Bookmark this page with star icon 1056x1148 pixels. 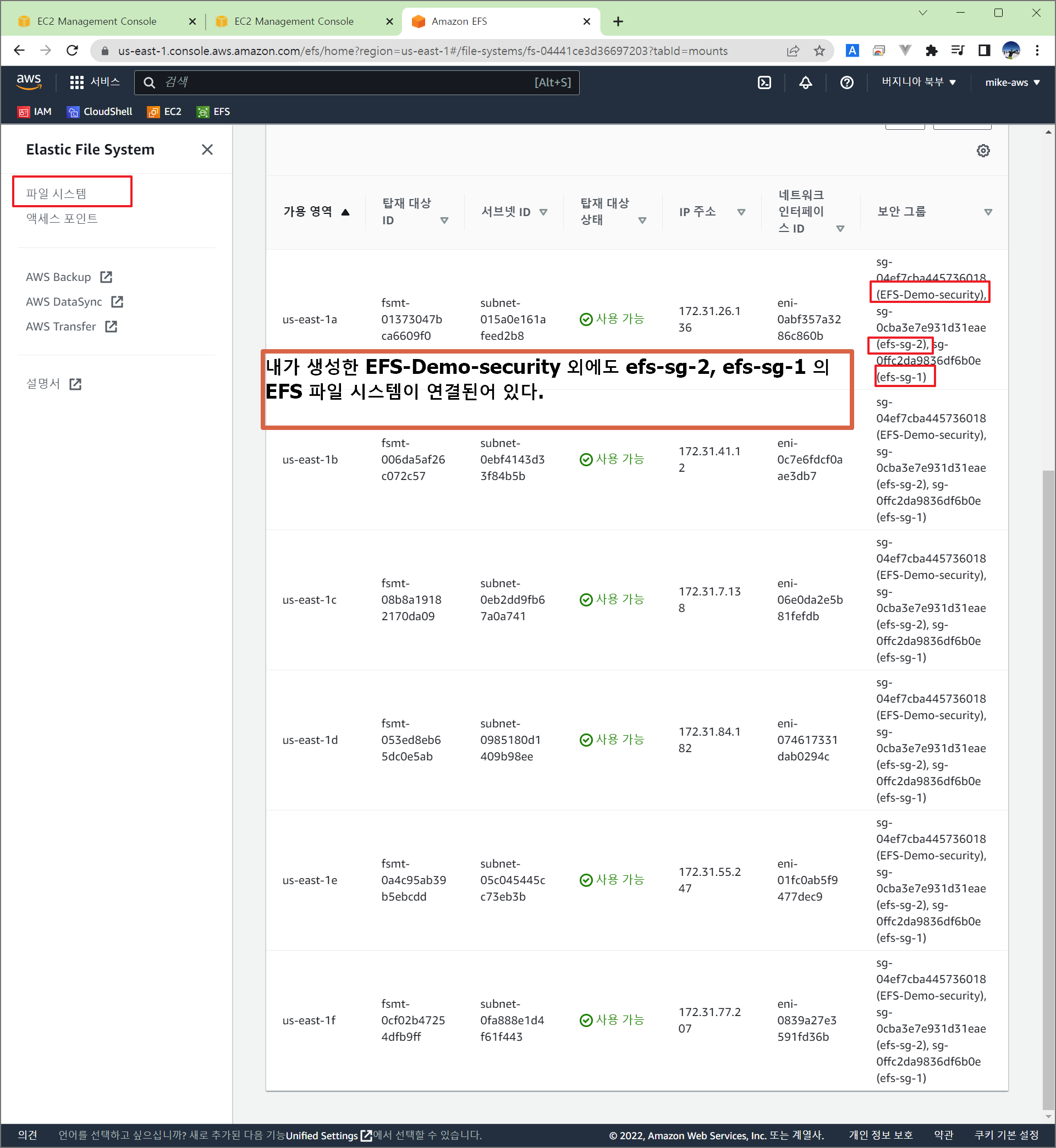pyautogui.click(x=820, y=51)
